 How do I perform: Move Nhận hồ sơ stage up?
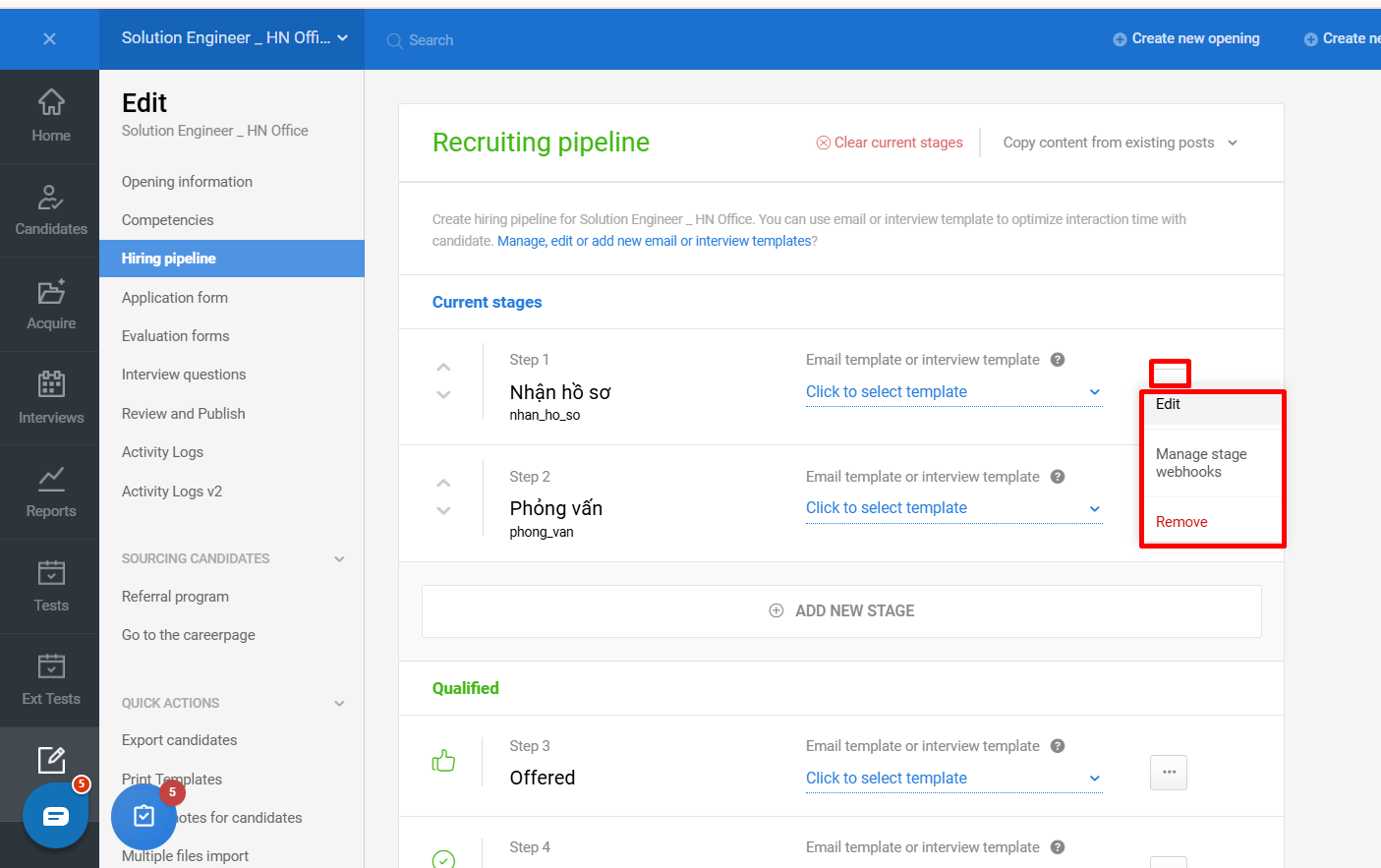pyautogui.click(x=443, y=367)
